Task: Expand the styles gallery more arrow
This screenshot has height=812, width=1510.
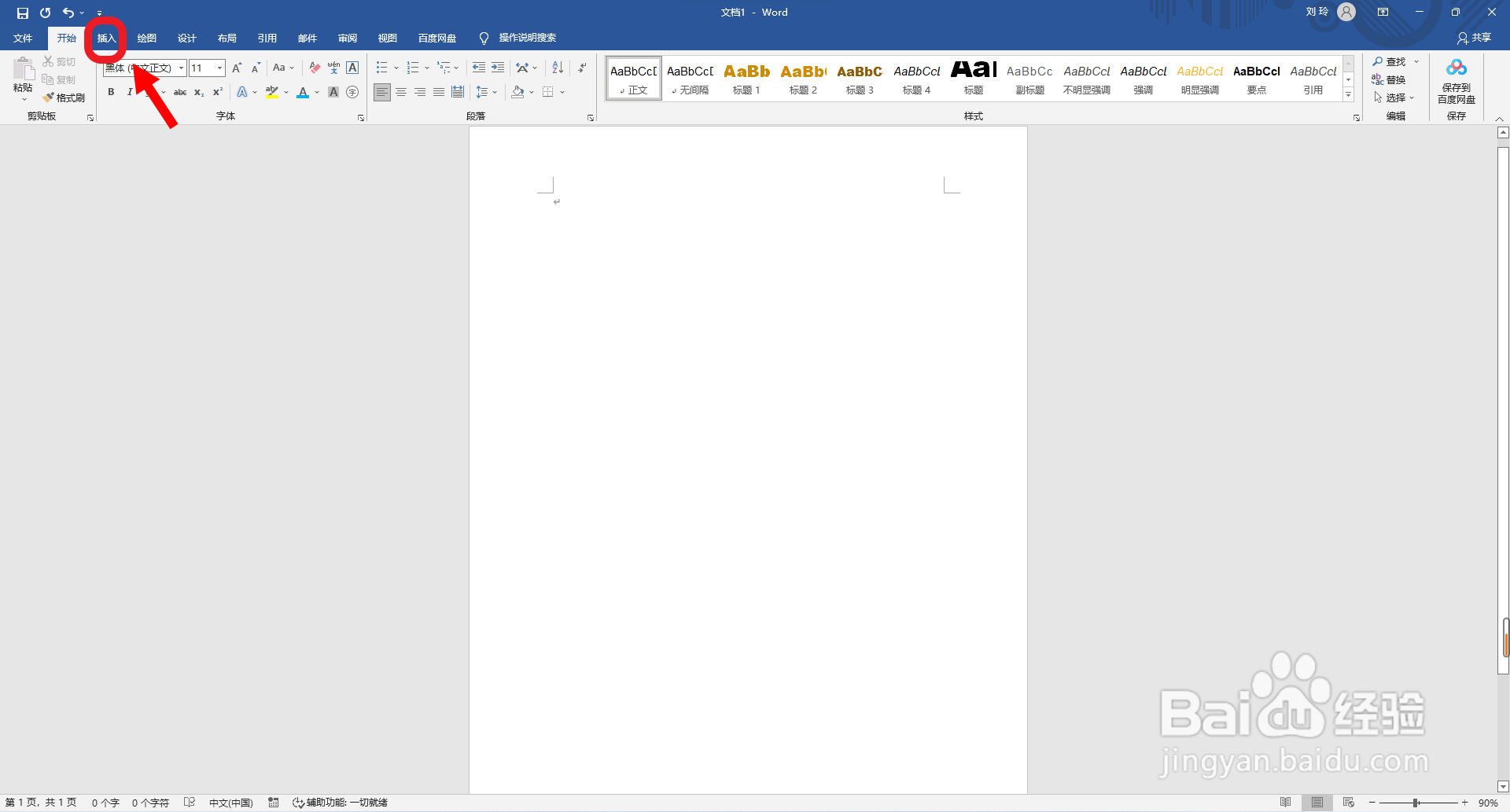Action: pyautogui.click(x=1348, y=94)
